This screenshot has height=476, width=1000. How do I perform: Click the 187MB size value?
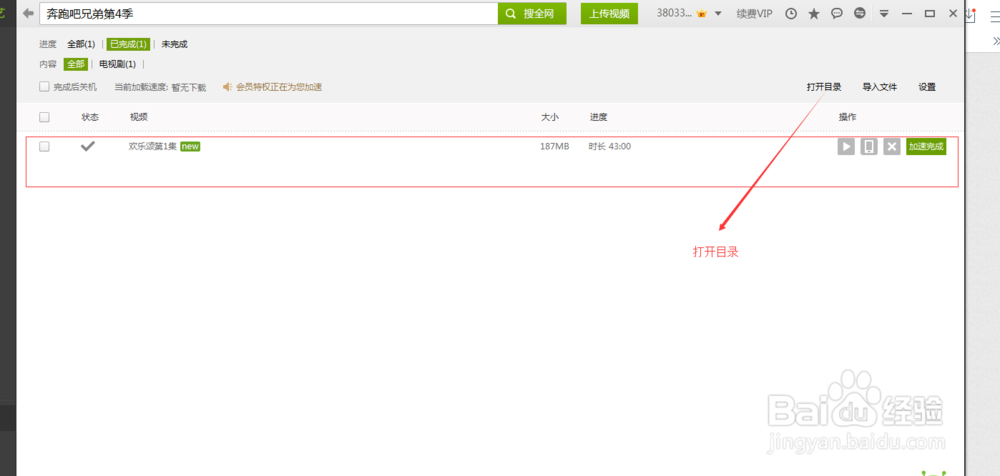[554, 146]
